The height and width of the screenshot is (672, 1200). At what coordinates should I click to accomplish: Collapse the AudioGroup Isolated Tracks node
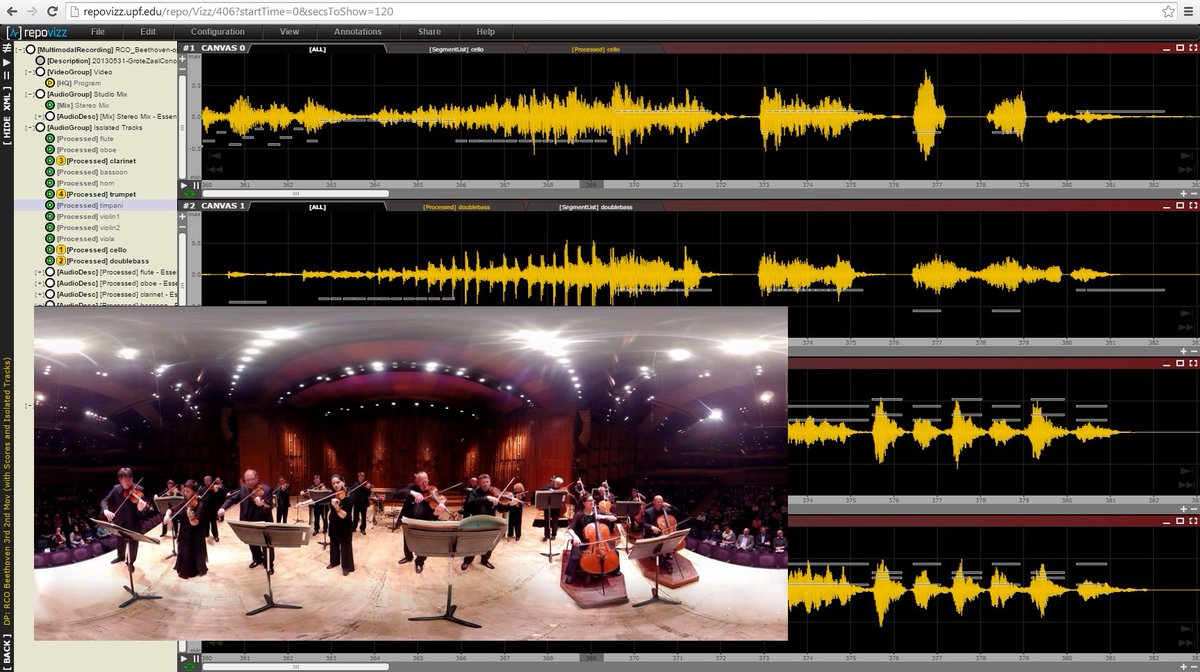click(x=29, y=127)
